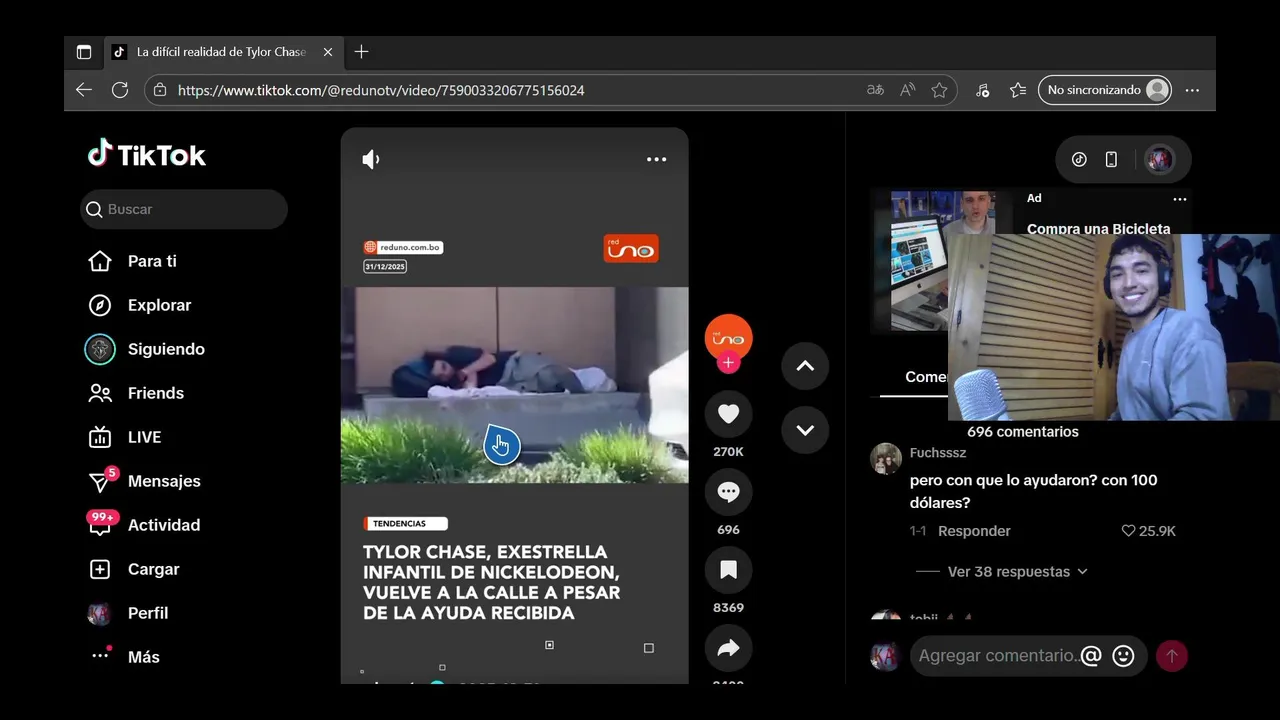Reload the page with the refresh icon
1280x720 pixels.
point(120,90)
